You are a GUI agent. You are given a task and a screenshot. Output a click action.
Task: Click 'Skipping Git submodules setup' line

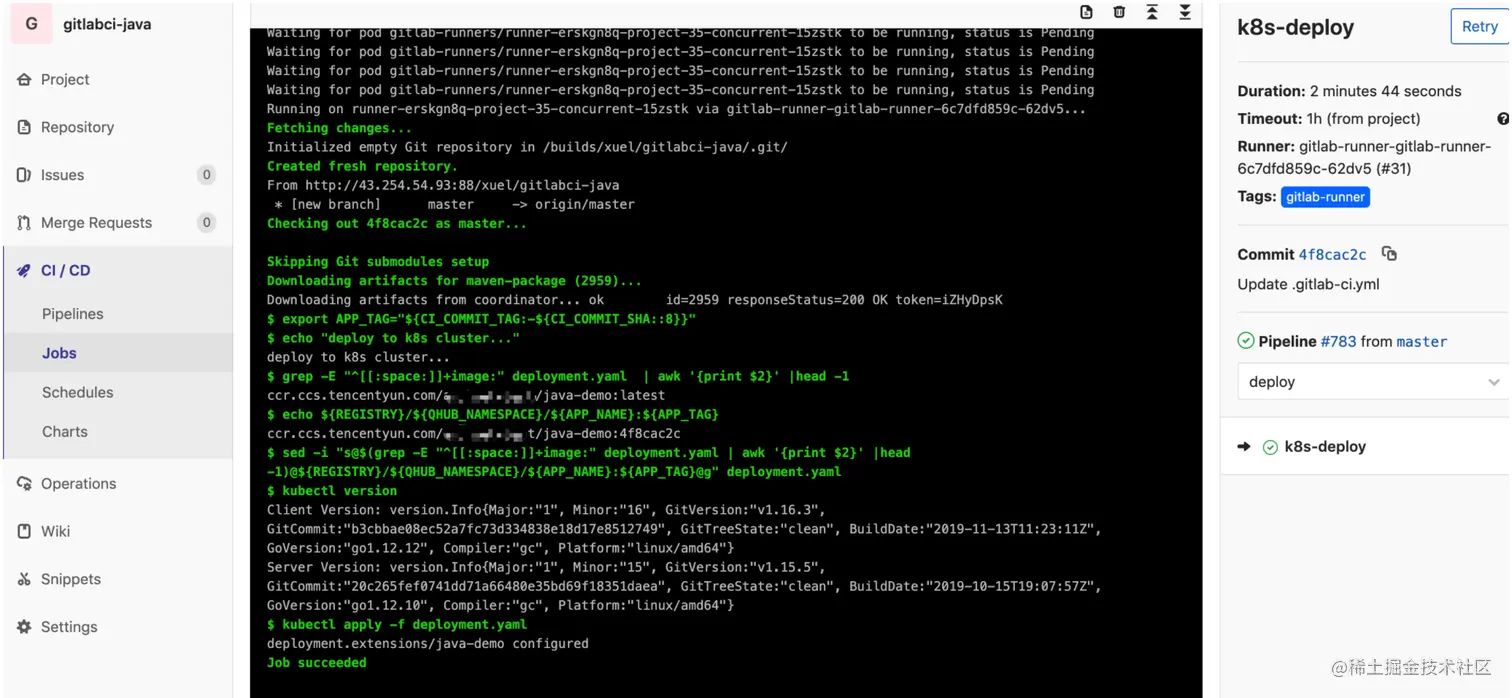pyautogui.click(x=378, y=262)
